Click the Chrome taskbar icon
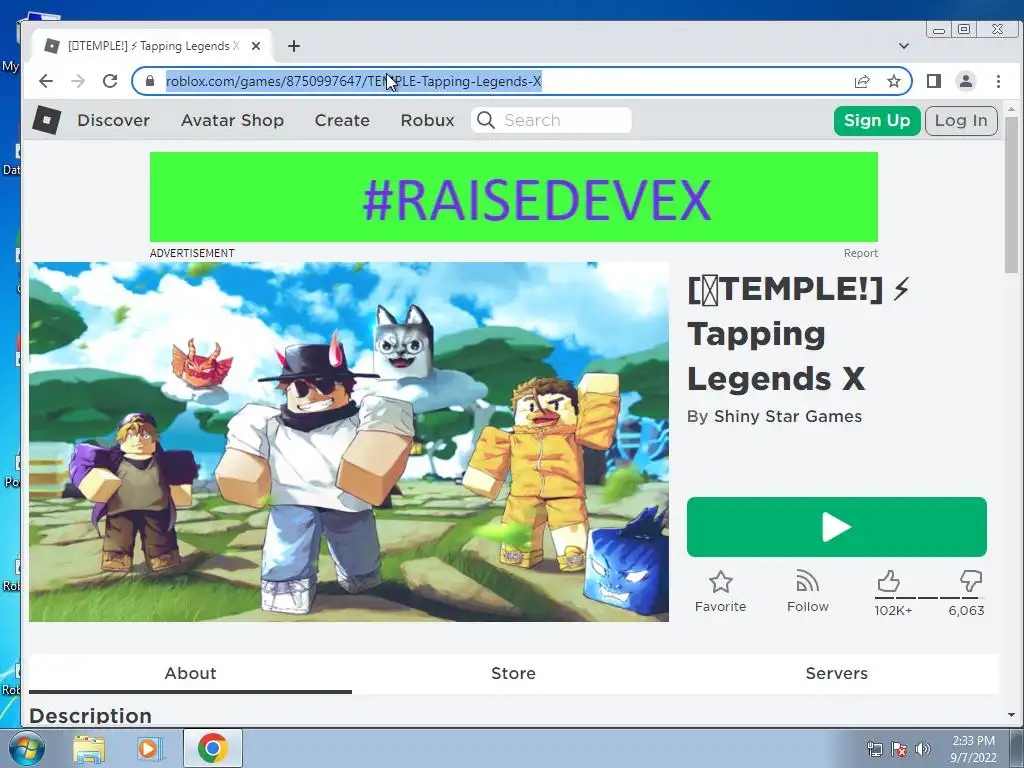This screenshot has height=768, width=1024. click(x=212, y=748)
